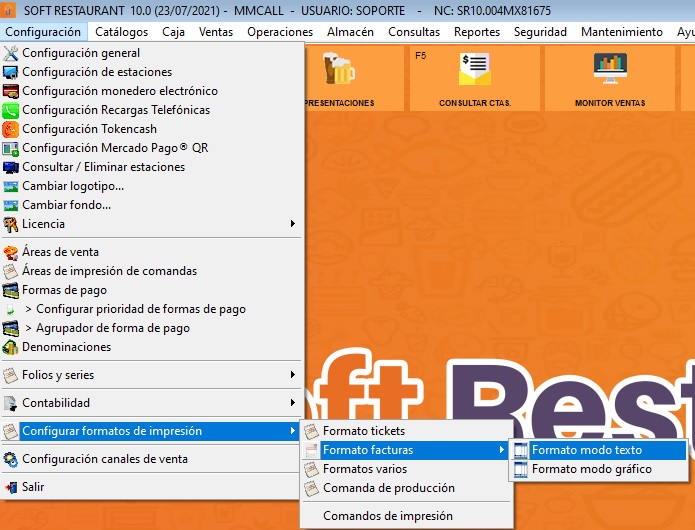Select Formato modo texto
Screen dimensions: 695x530
click(587, 450)
